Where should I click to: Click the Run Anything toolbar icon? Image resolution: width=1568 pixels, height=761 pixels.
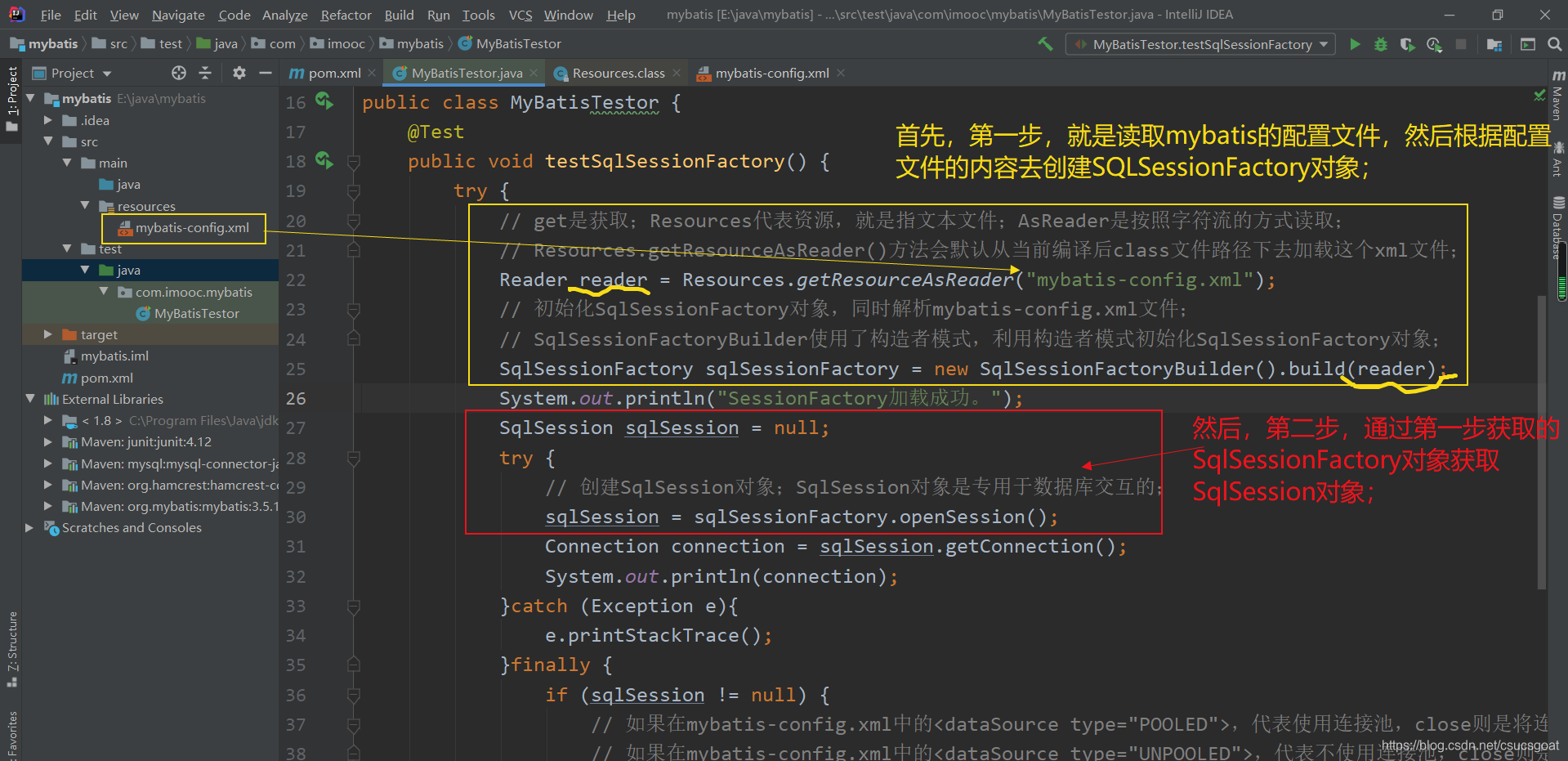tap(1528, 44)
